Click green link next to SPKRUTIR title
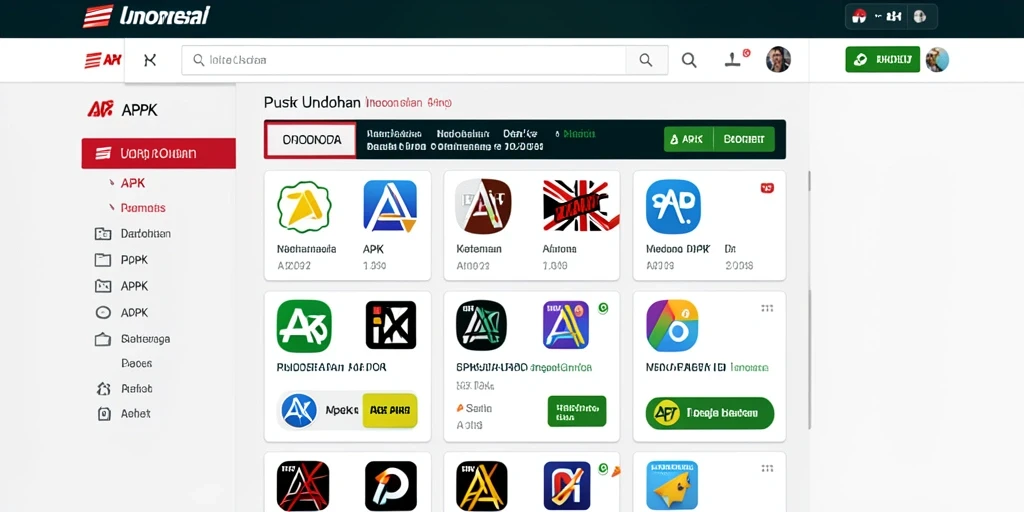Image resolution: width=1024 pixels, height=512 pixels. coord(562,367)
